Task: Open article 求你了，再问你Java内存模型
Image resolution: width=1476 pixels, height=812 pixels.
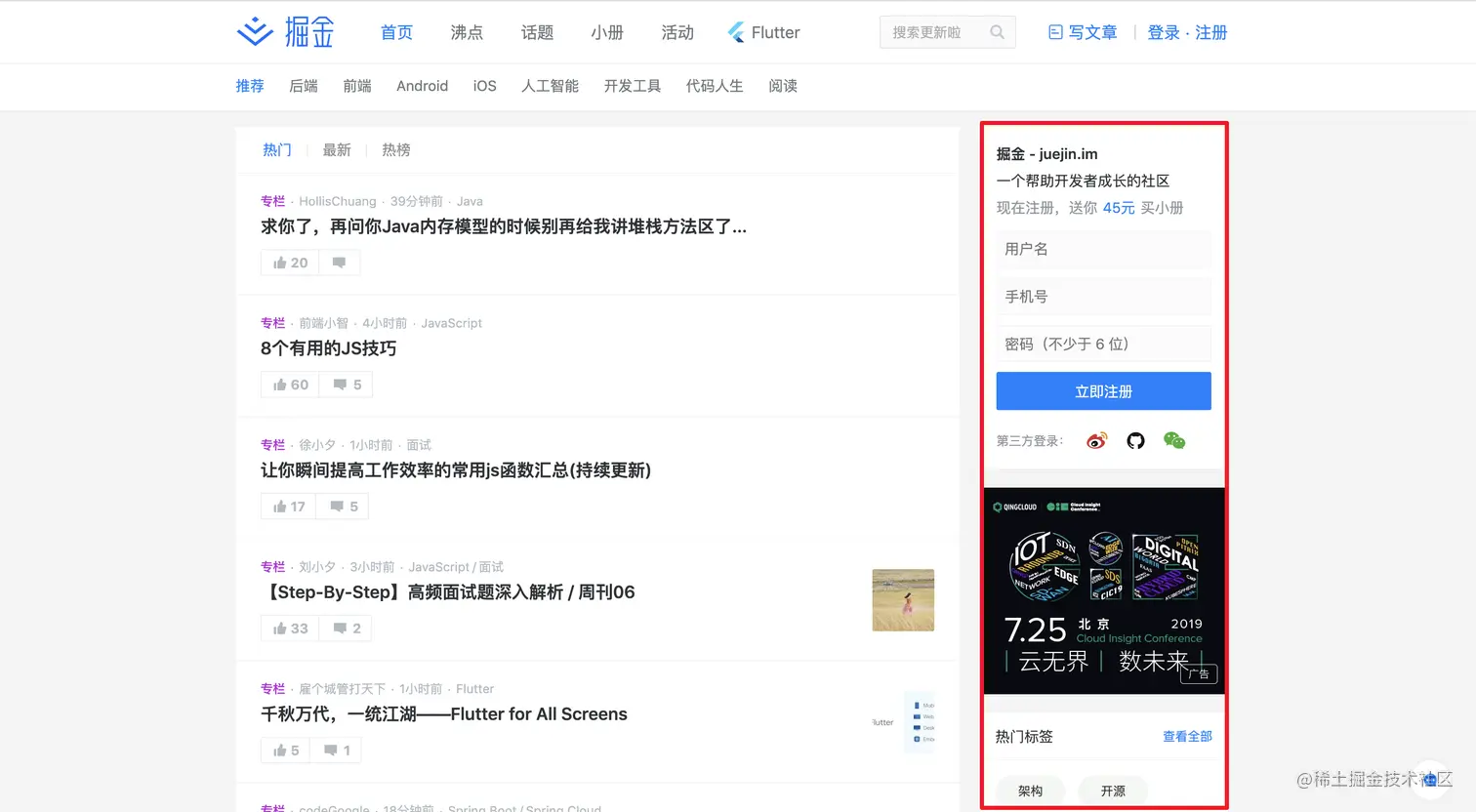Action: coord(504,226)
